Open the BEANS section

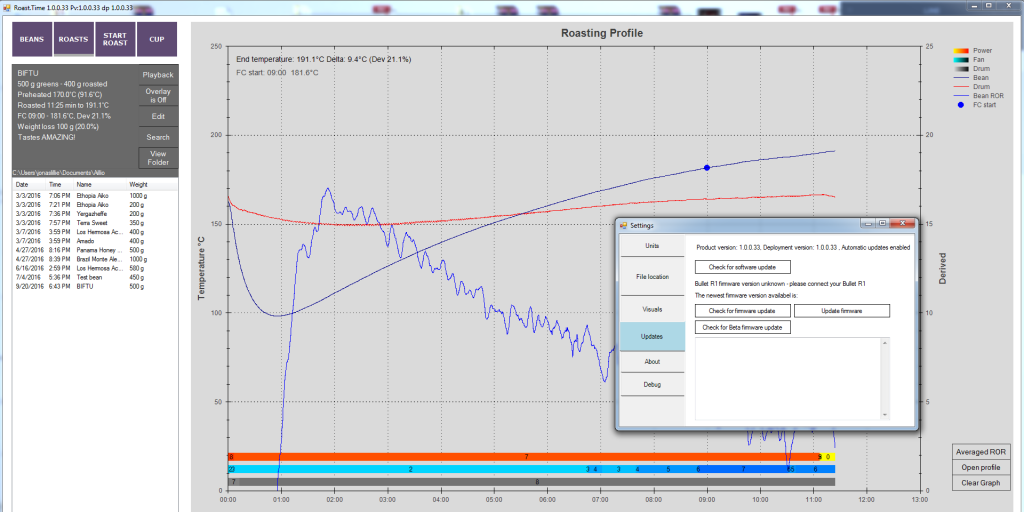(x=32, y=40)
